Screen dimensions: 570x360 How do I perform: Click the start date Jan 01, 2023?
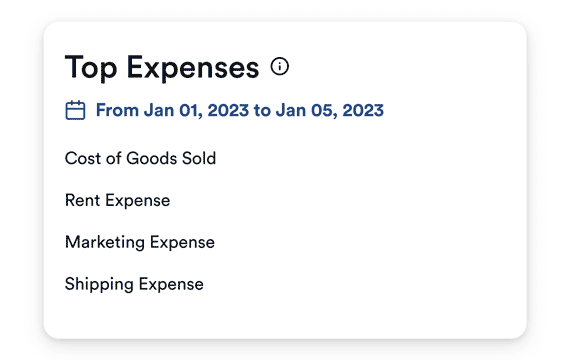pos(196,110)
